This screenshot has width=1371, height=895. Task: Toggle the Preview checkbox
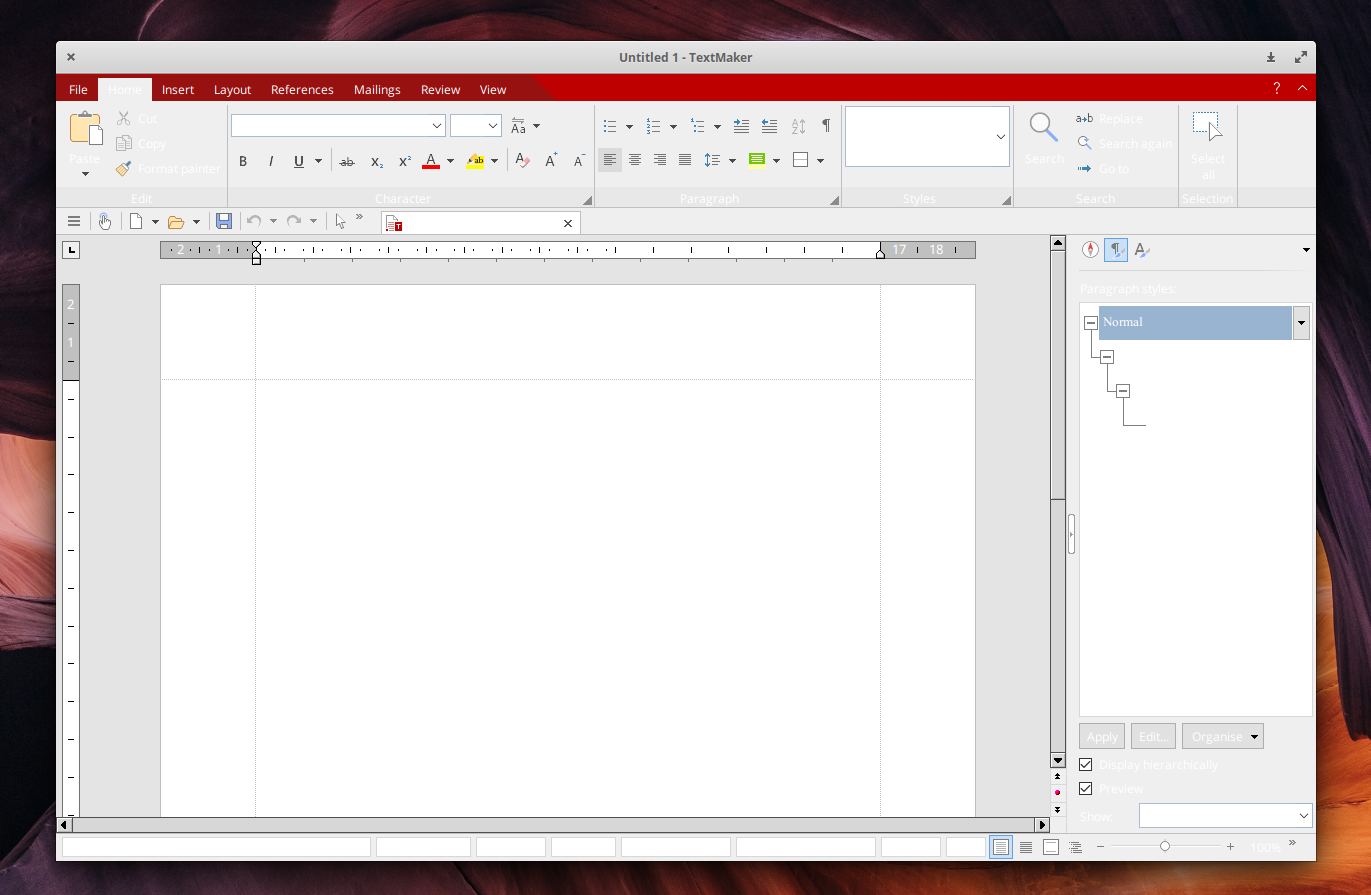coord(1086,789)
